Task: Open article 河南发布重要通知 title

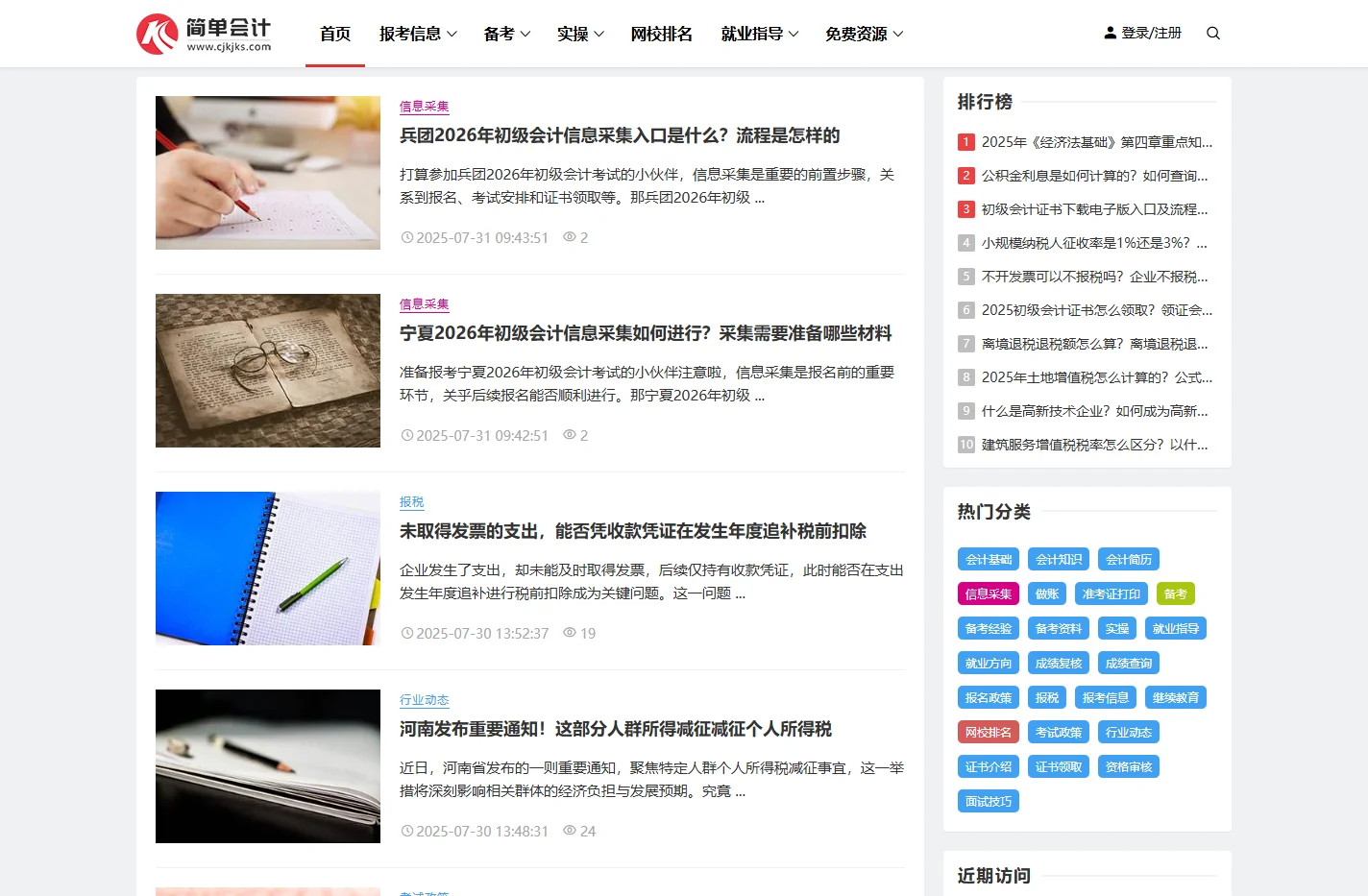Action: click(616, 729)
